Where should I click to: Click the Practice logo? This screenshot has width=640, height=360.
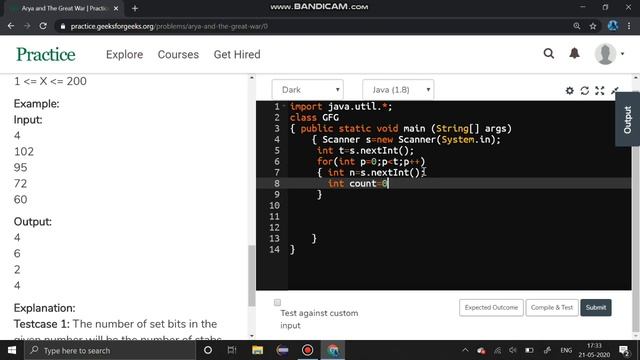pyautogui.click(x=46, y=54)
